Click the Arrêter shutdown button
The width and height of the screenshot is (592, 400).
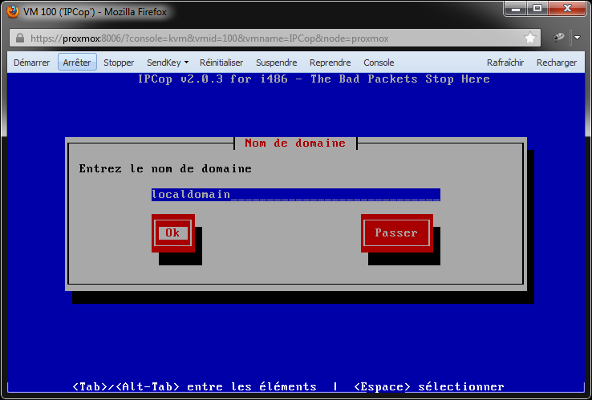(x=77, y=62)
